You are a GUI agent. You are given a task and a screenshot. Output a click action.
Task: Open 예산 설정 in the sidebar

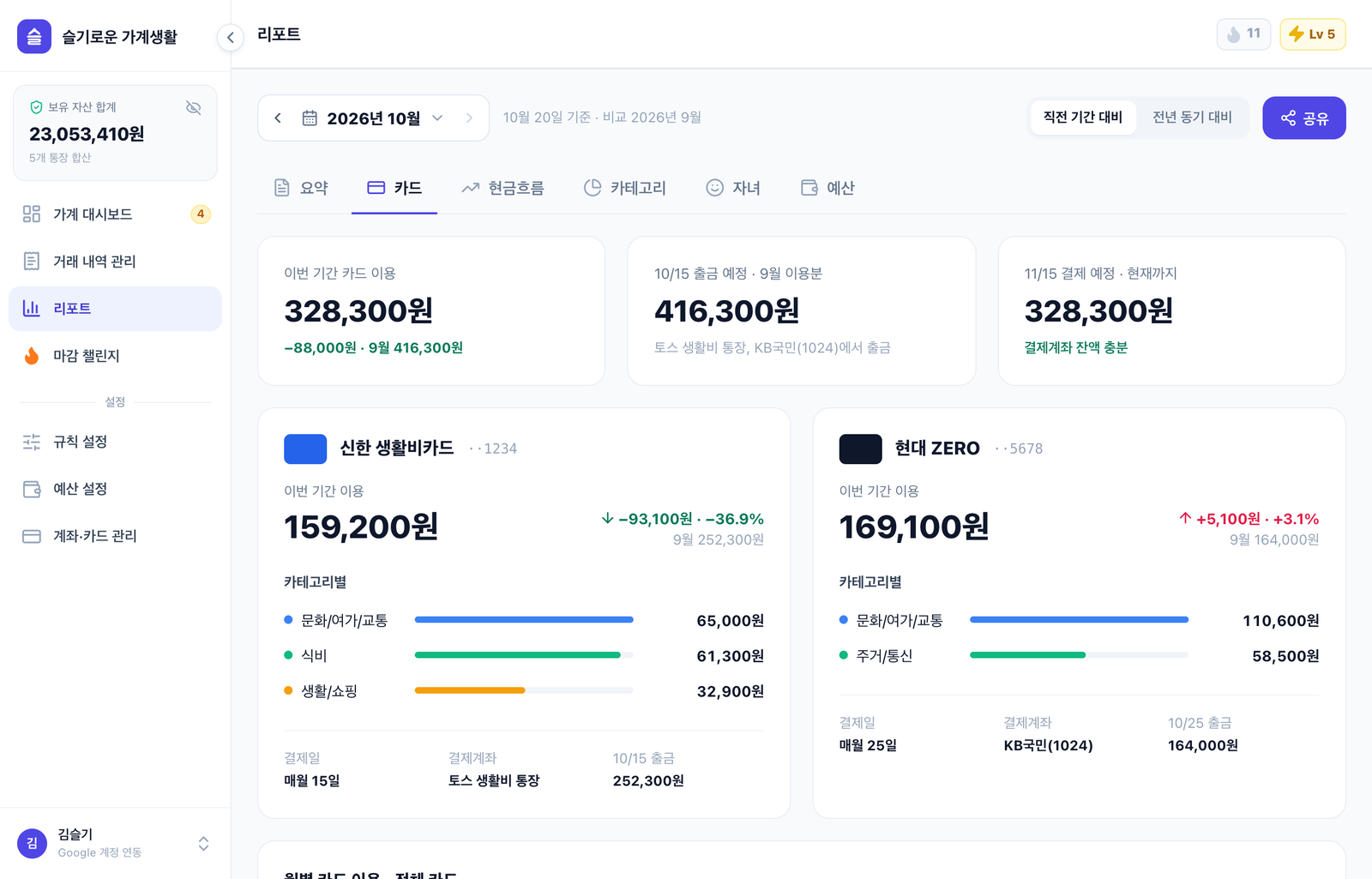115,489
